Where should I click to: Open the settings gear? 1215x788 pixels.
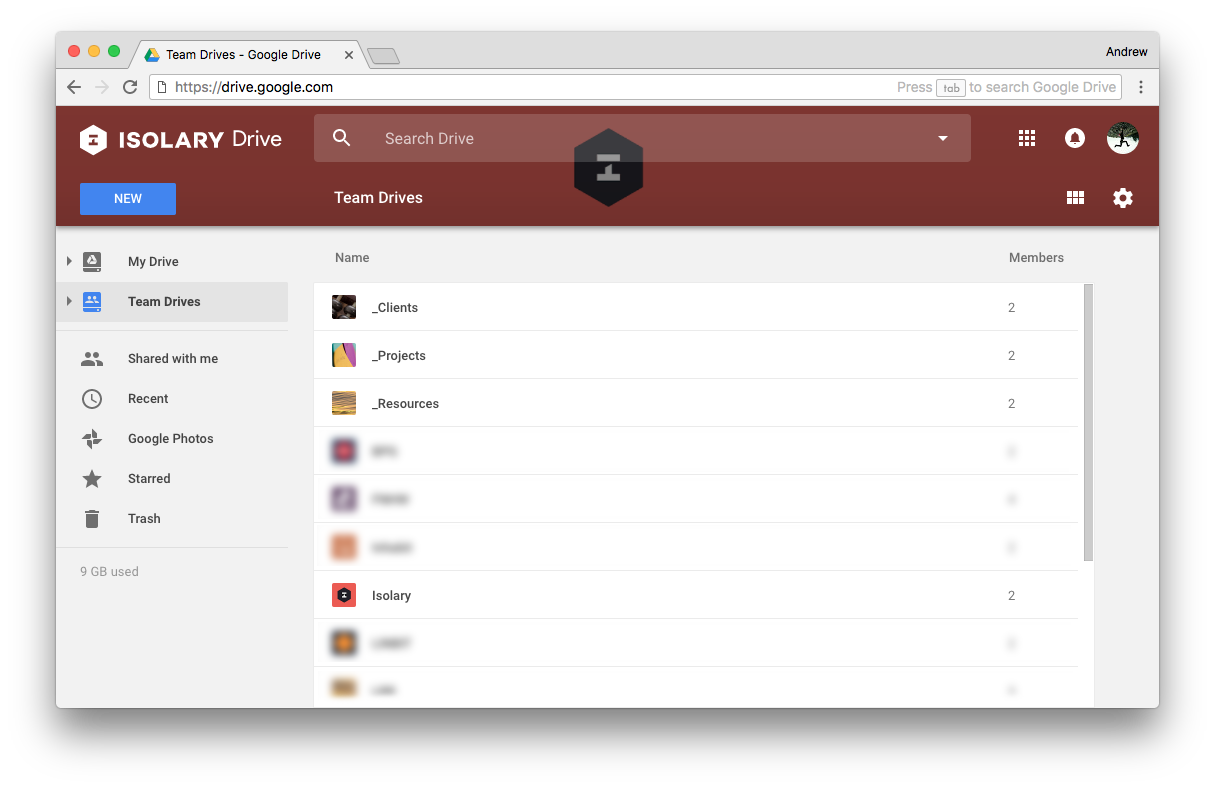pos(1123,198)
